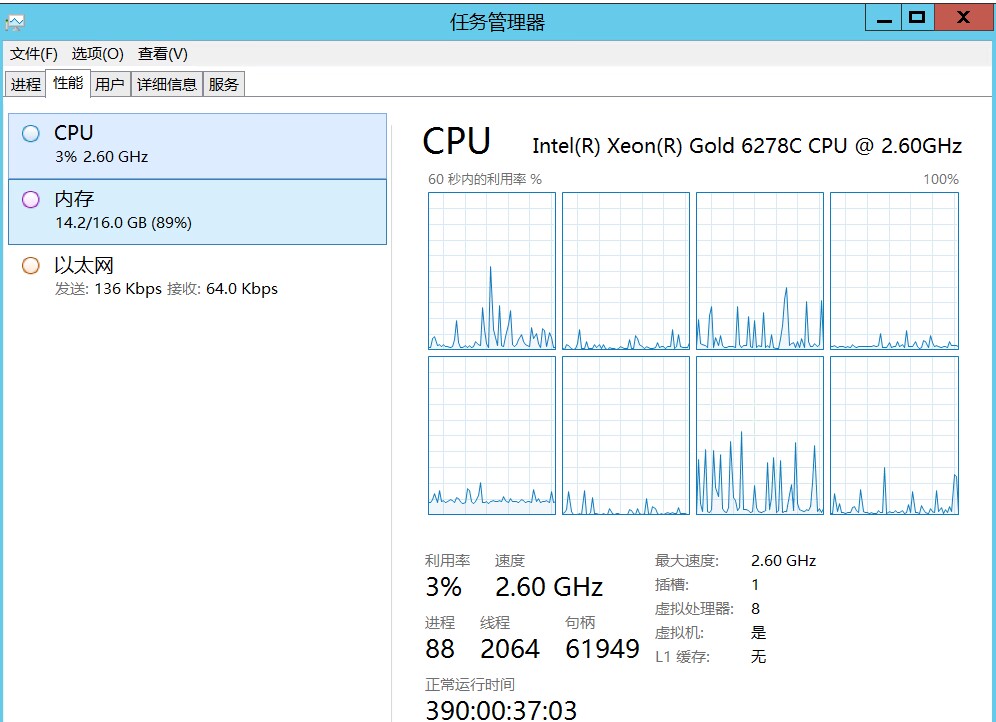Switch to the 用户 tab

(x=110, y=85)
